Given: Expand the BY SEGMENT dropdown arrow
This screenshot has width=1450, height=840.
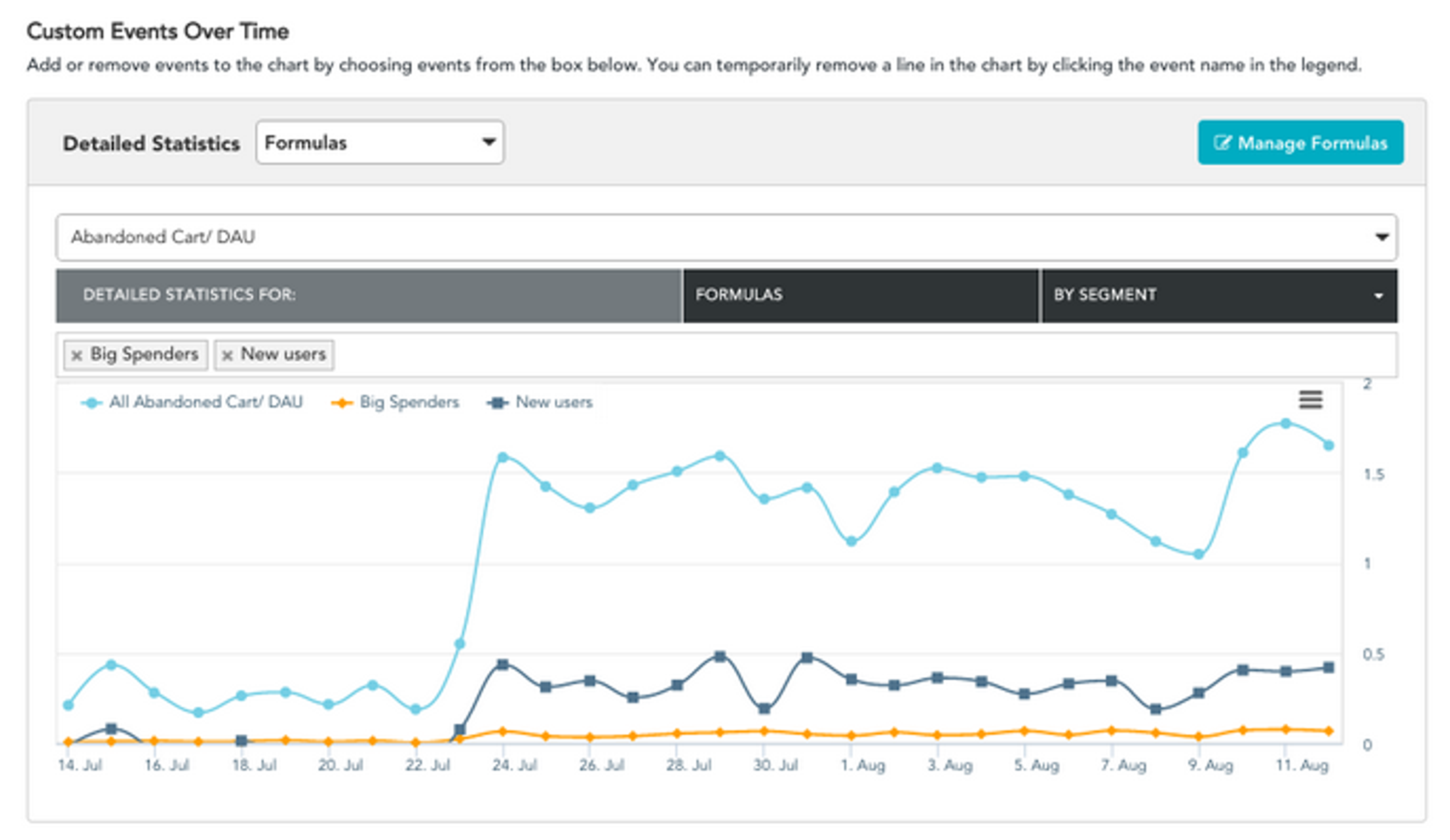Looking at the screenshot, I should (x=1379, y=296).
